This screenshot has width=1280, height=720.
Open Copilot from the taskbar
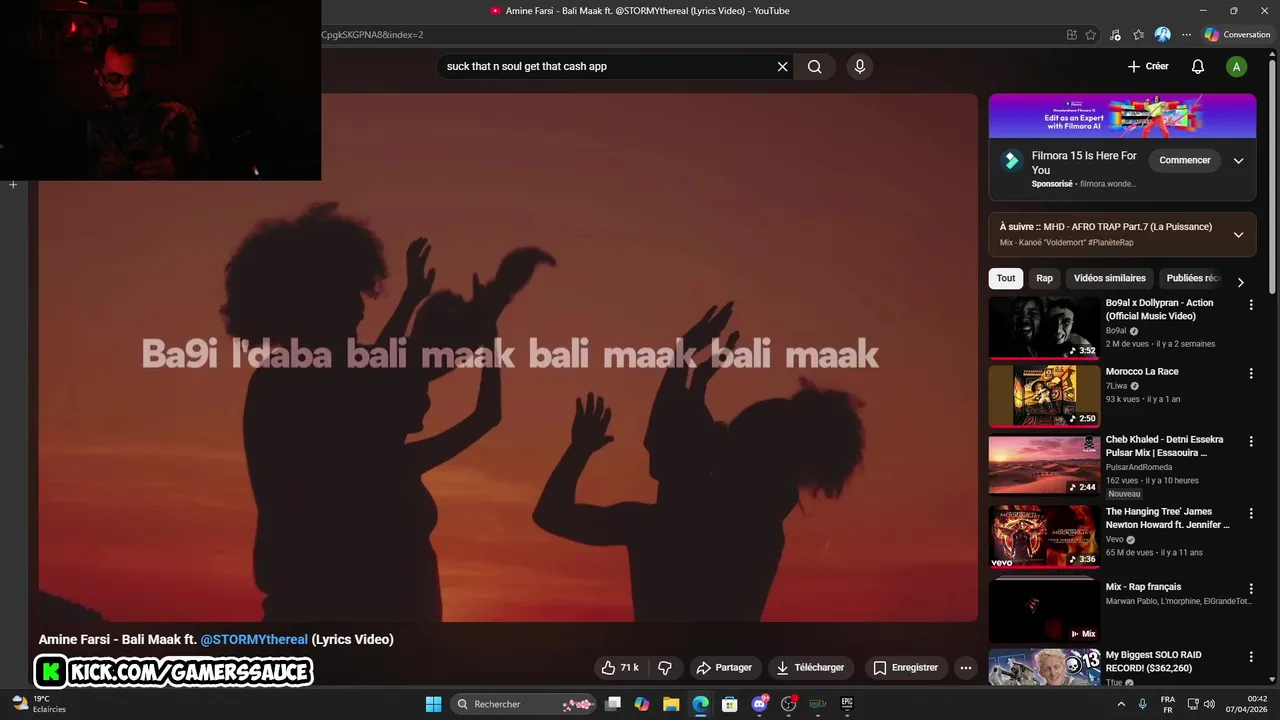coord(642,704)
